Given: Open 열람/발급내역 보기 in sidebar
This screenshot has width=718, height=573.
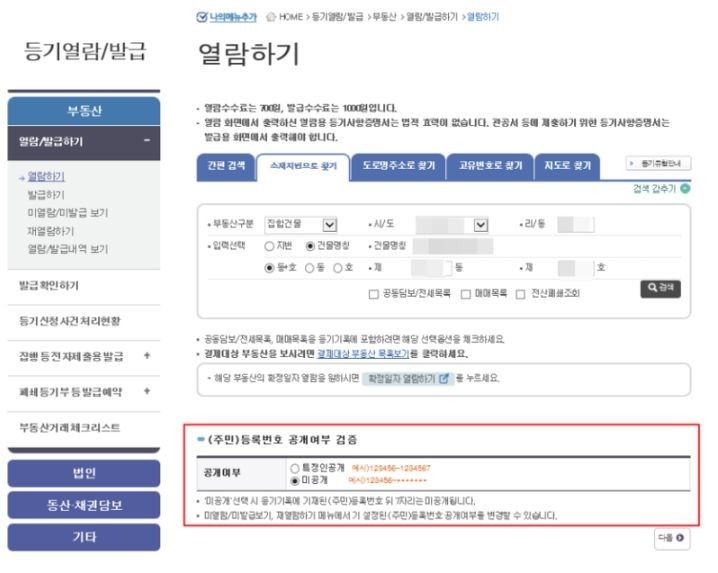Looking at the screenshot, I should 68,249.
